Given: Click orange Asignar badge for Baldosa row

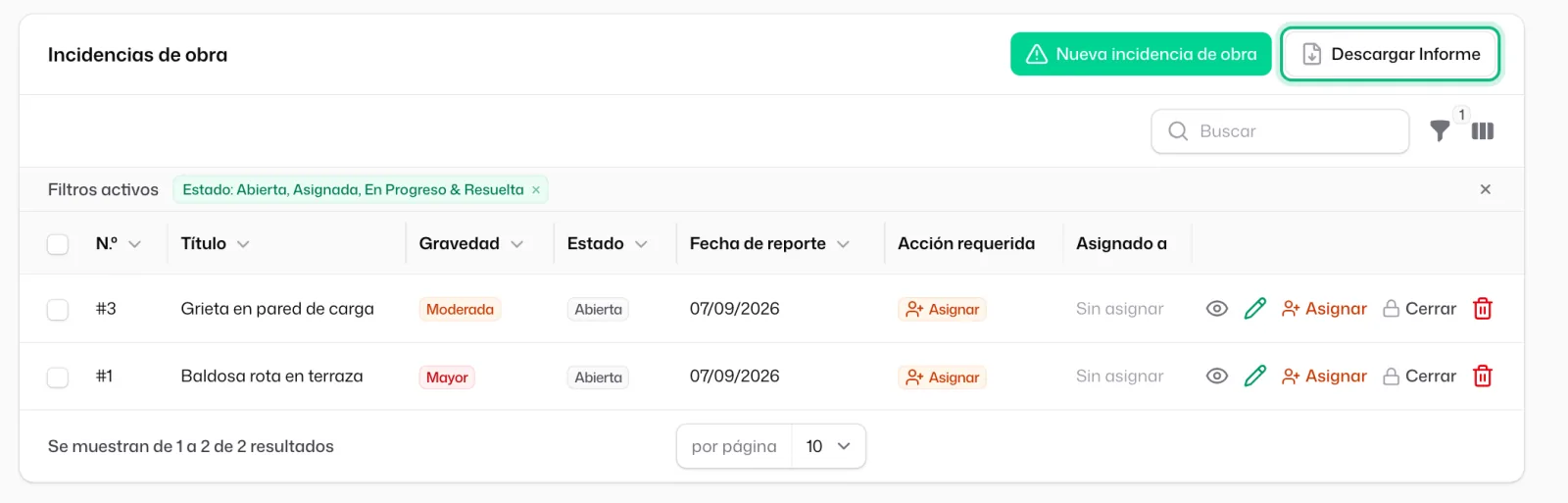Looking at the screenshot, I should click(942, 377).
